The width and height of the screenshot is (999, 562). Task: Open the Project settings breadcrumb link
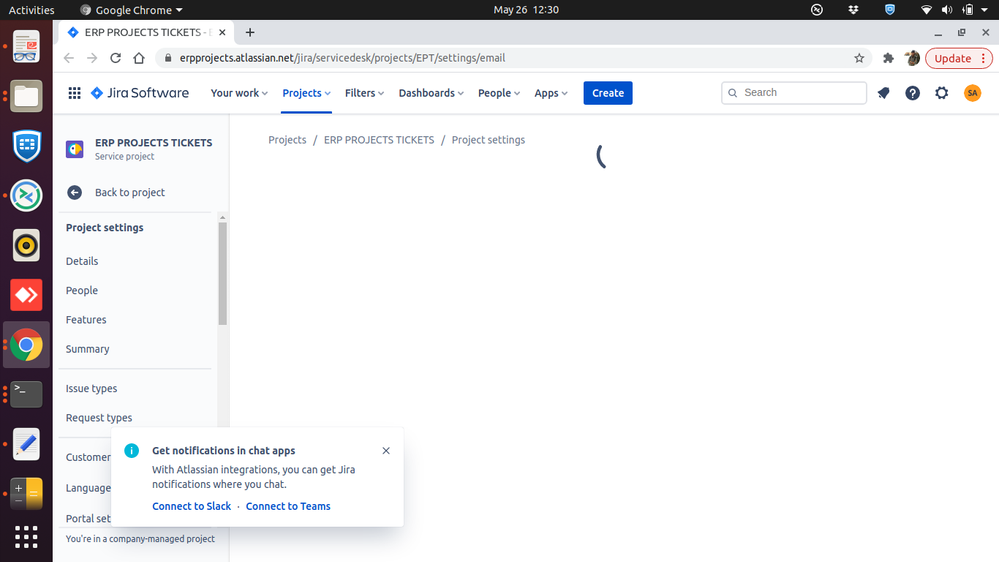489,140
